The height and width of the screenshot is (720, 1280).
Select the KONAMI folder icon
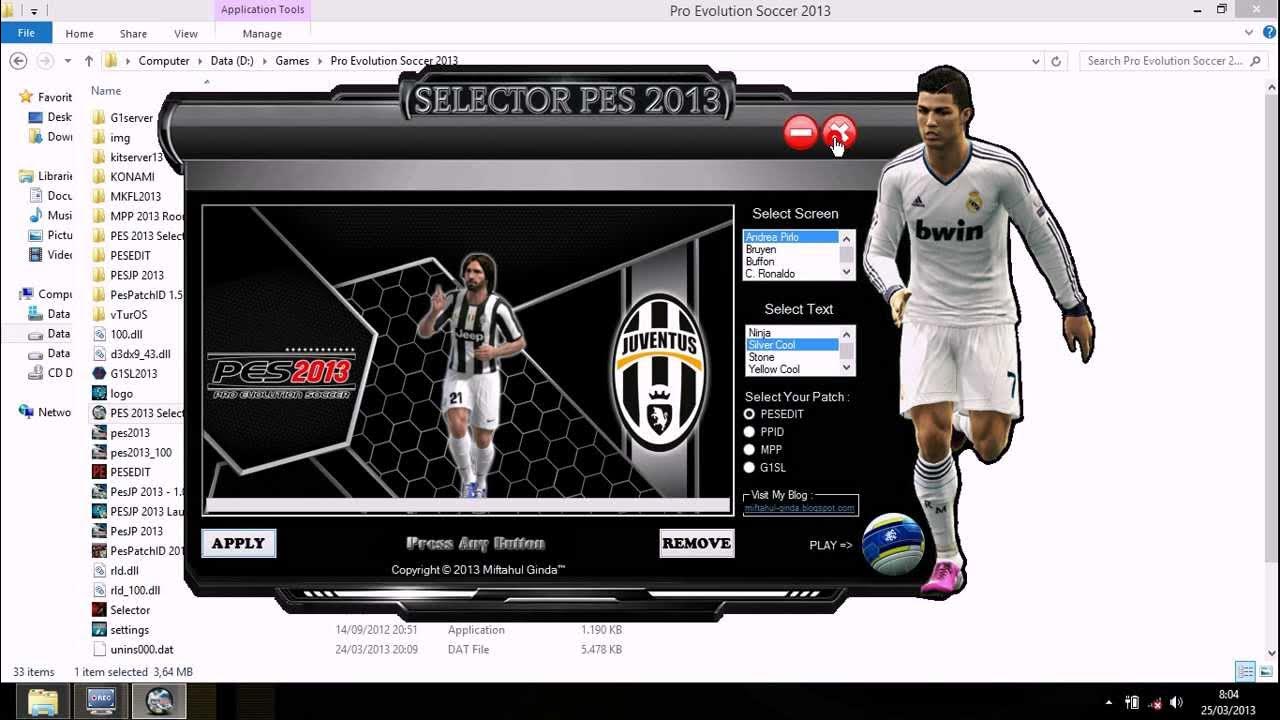[x=99, y=176]
